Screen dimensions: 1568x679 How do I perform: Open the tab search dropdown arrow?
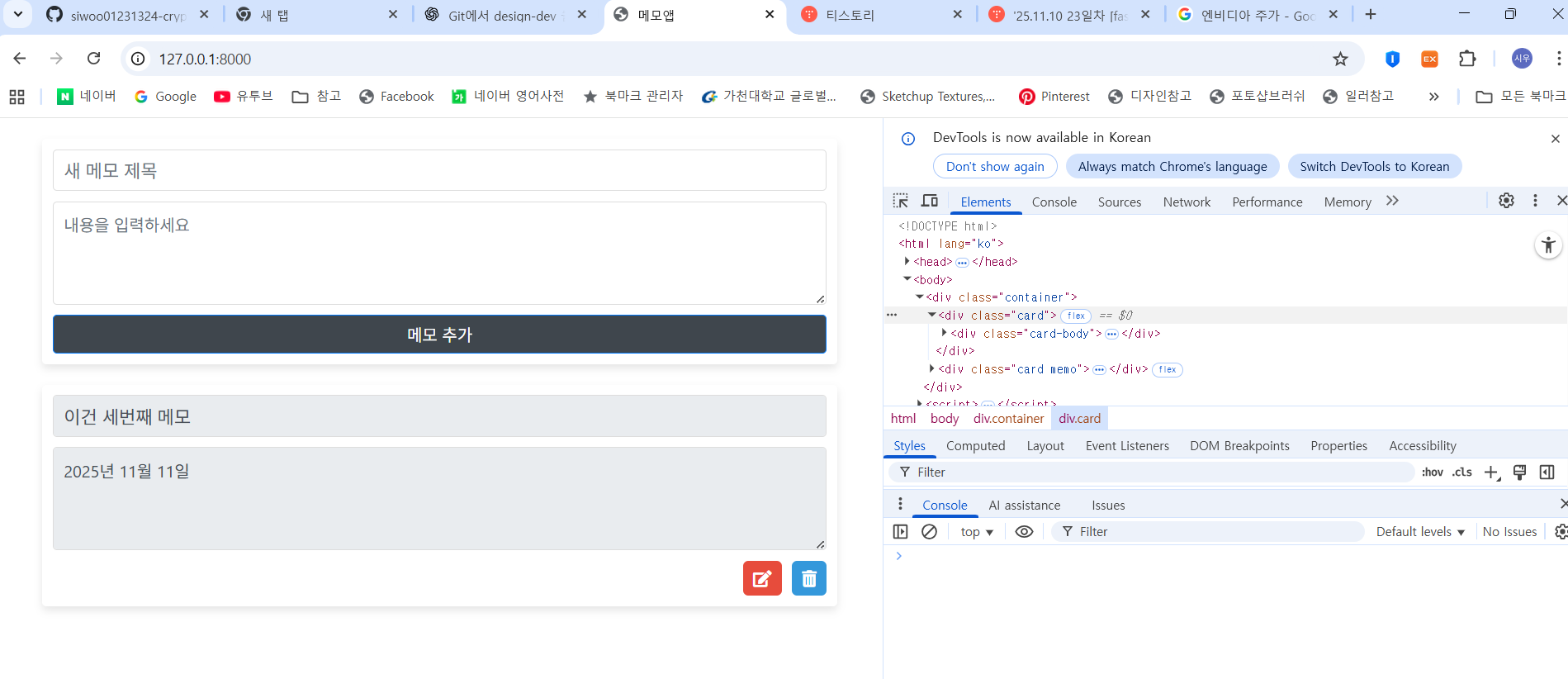18,14
